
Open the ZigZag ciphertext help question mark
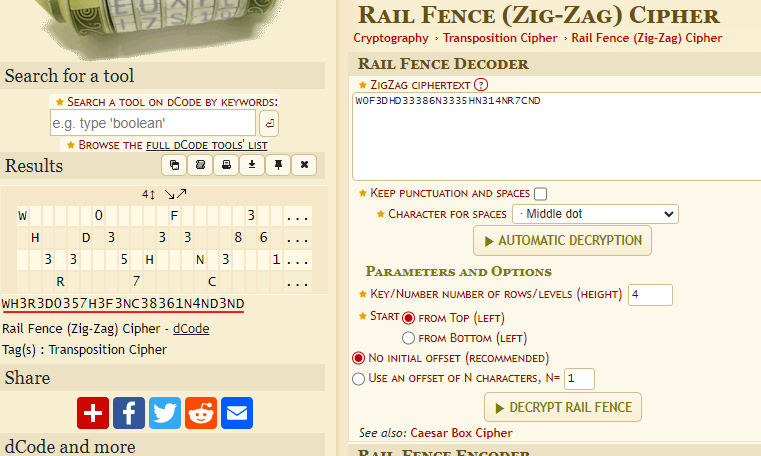pos(480,85)
